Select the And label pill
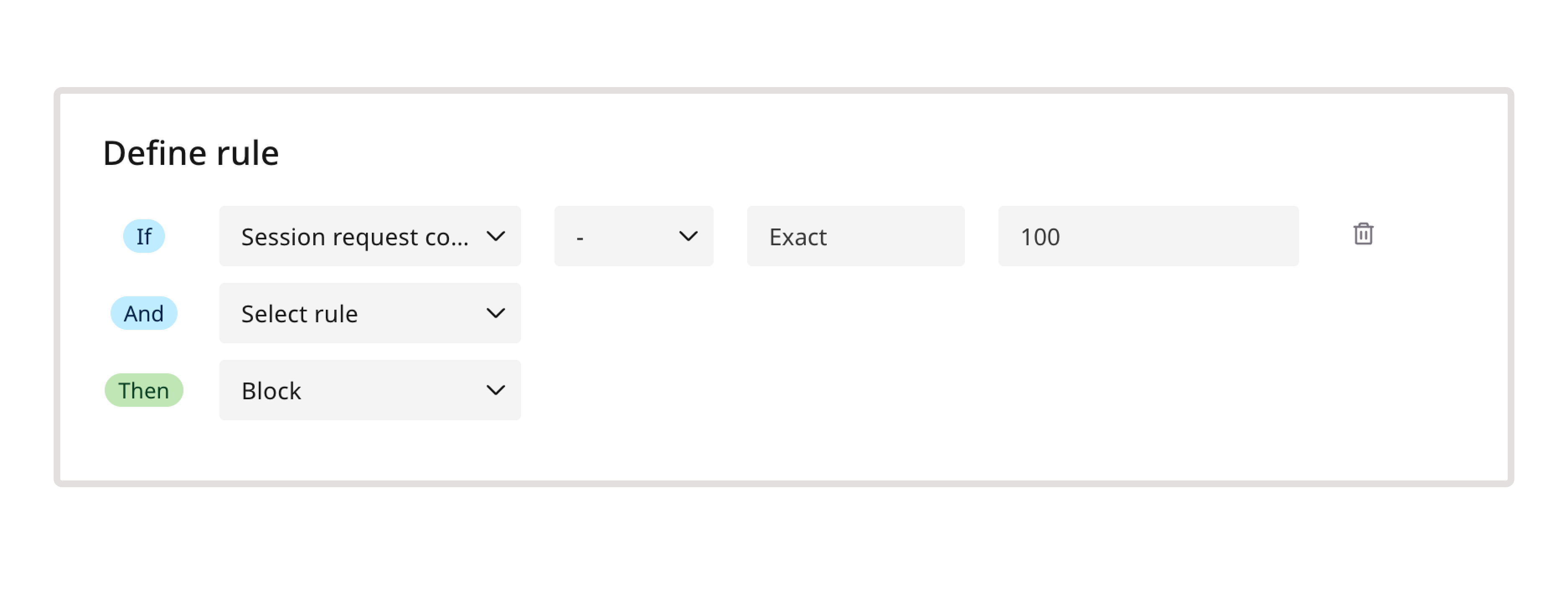The image size is (1568, 601). click(x=144, y=313)
